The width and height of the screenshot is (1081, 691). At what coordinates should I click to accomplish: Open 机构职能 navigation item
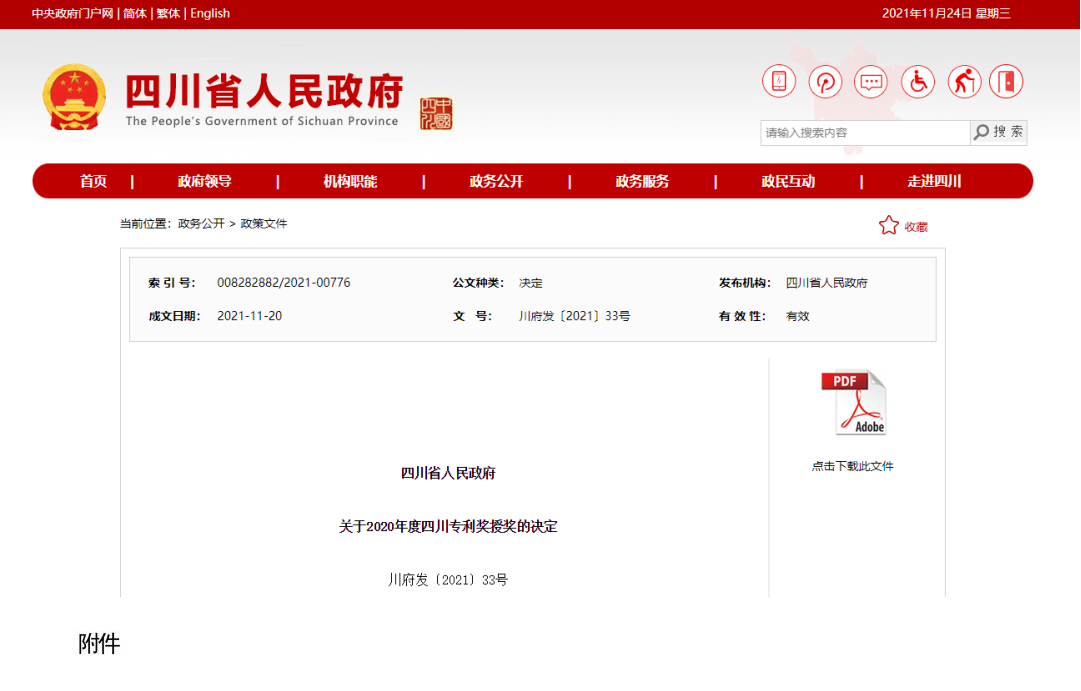coord(350,181)
